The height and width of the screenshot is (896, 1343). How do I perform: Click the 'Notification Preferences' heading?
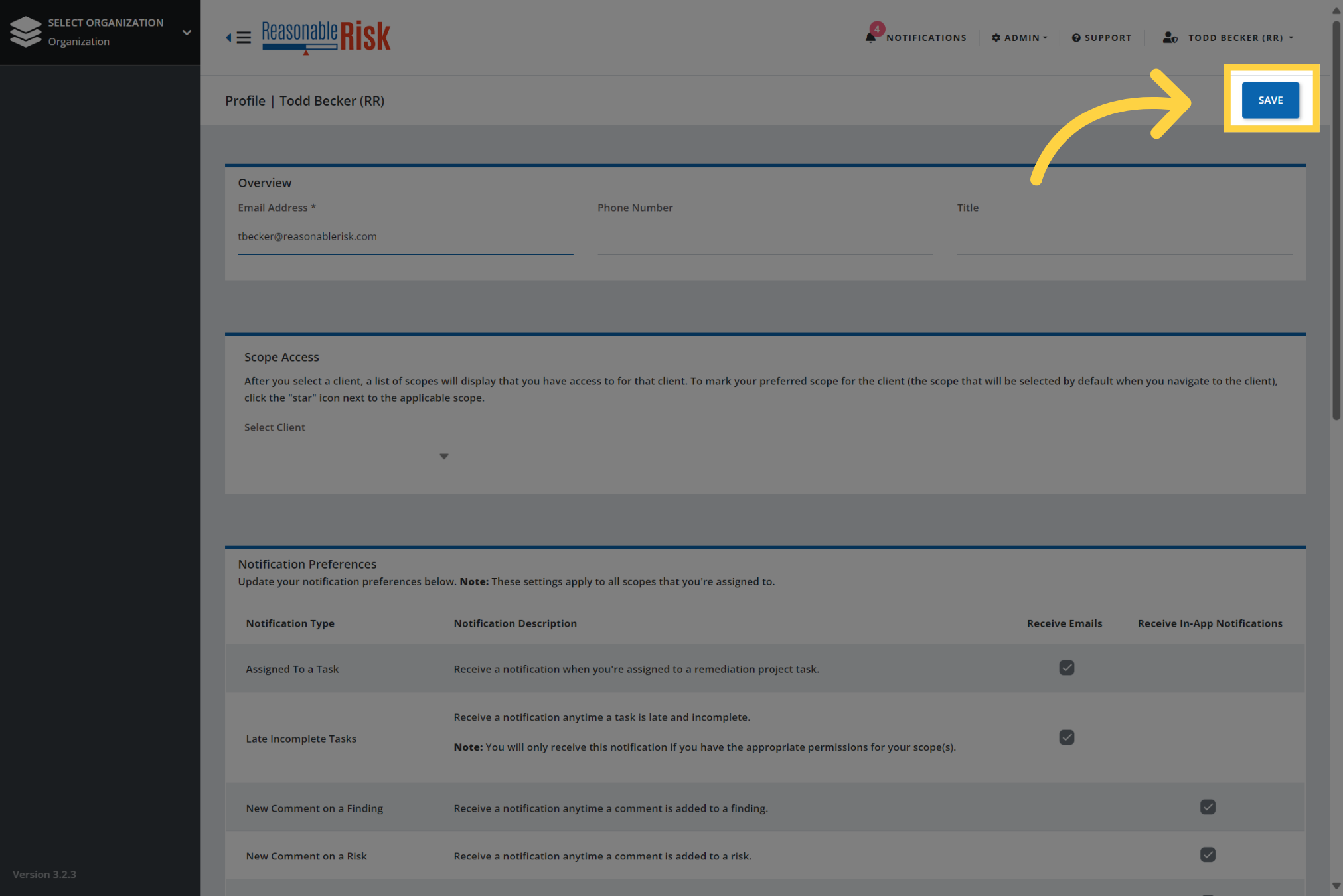pyautogui.click(x=307, y=564)
